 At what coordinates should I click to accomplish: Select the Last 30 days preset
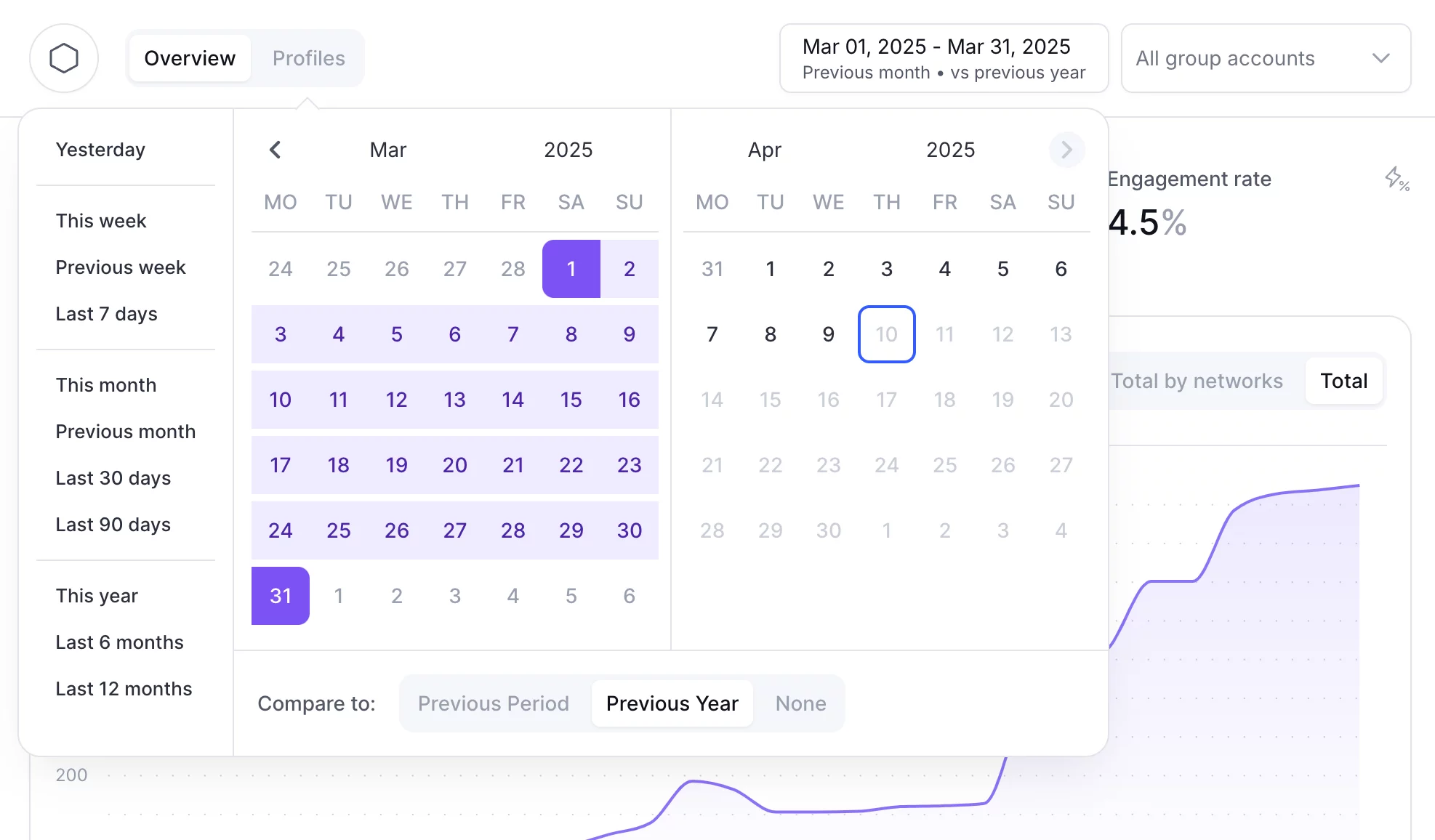click(113, 478)
